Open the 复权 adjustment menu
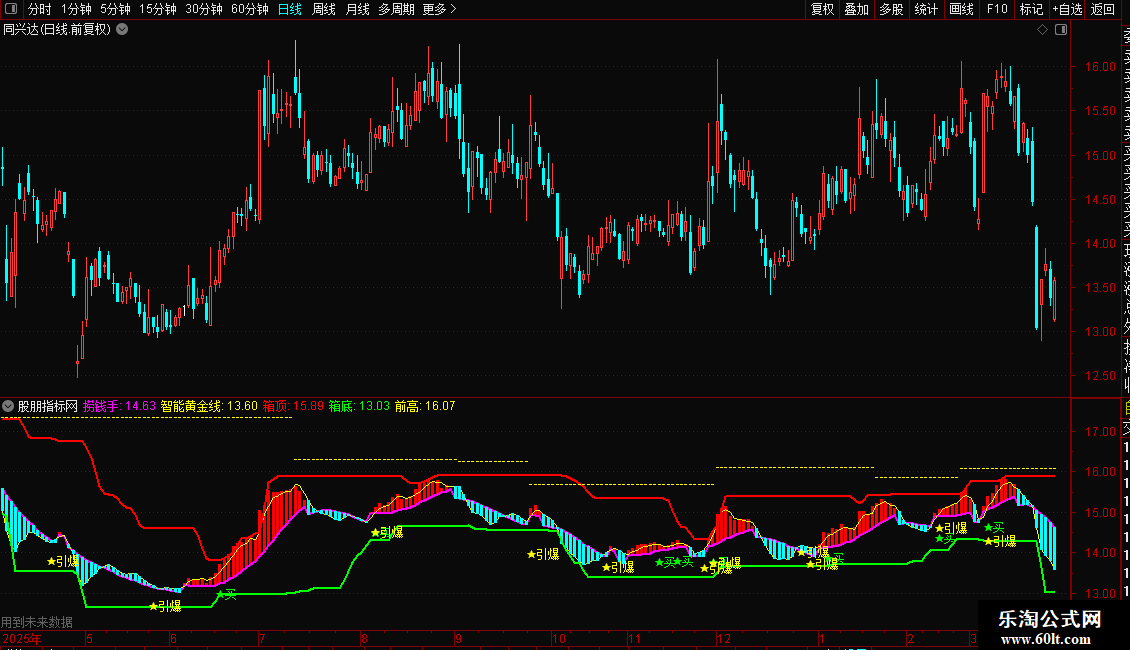Viewport: 1130px width, 650px height. [x=822, y=9]
